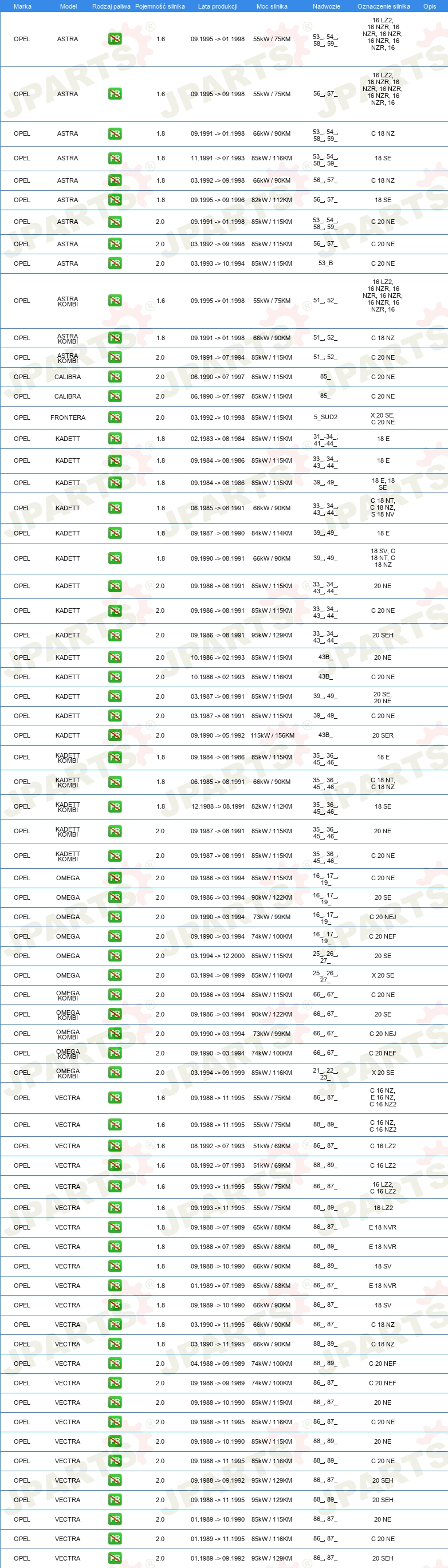Image resolution: width=448 pixels, height=1568 pixels.
Task: Select the 82kW / 112KM cell in ASTRA row
Action: click(x=272, y=200)
